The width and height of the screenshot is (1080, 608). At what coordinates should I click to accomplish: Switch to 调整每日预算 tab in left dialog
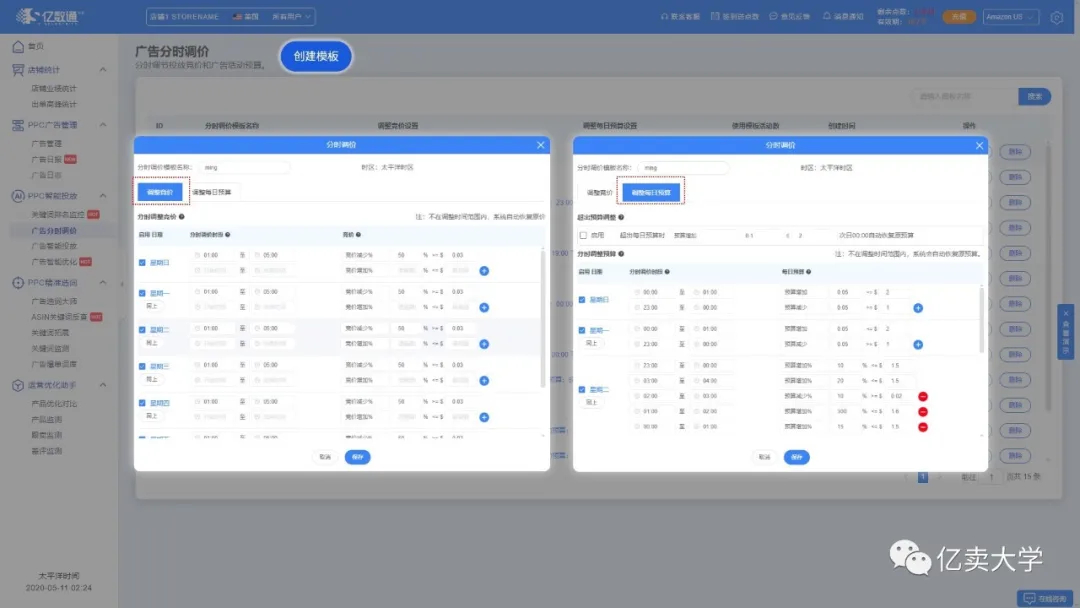211,192
